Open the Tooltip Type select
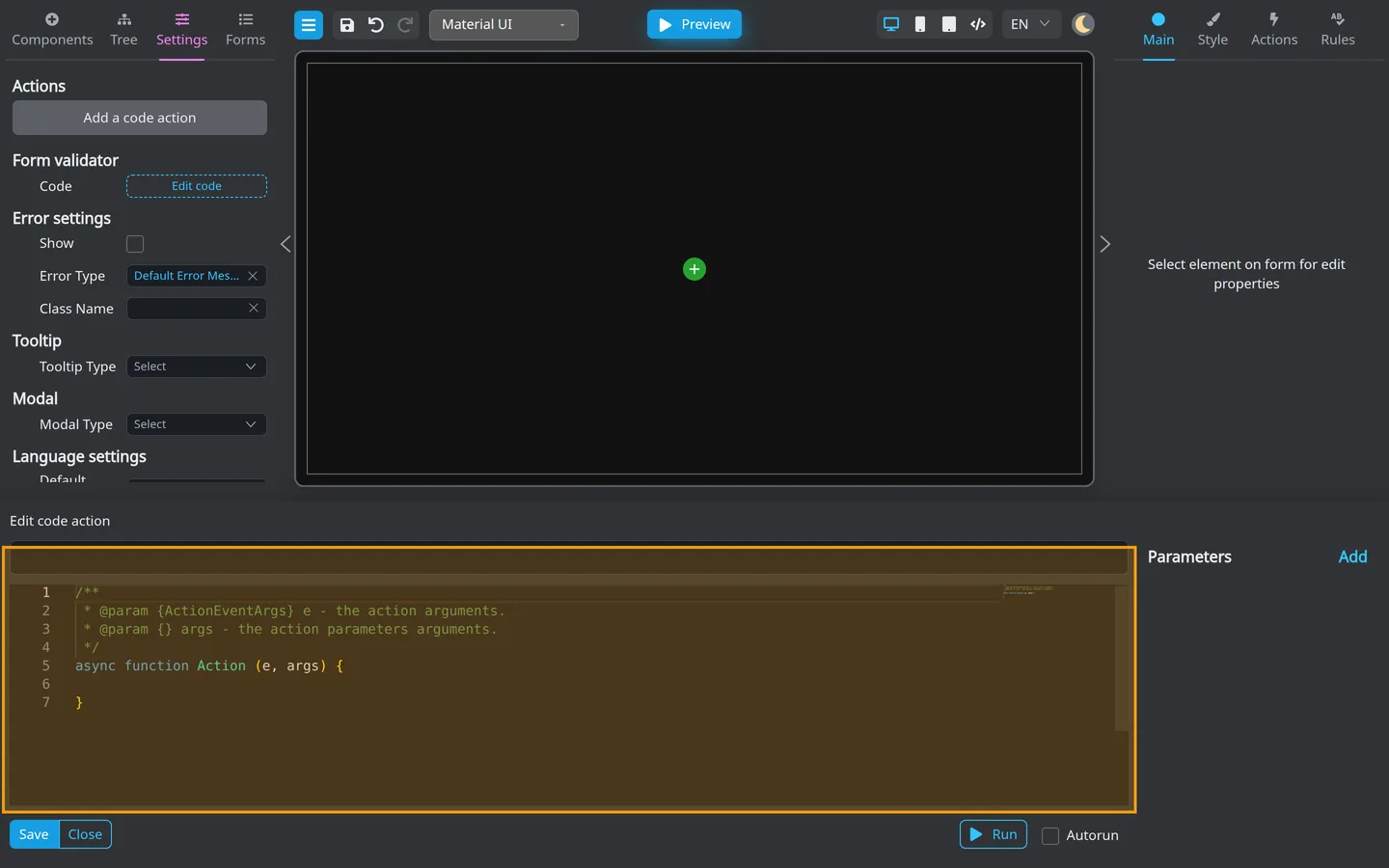Image resolution: width=1389 pixels, height=868 pixels. [197, 366]
